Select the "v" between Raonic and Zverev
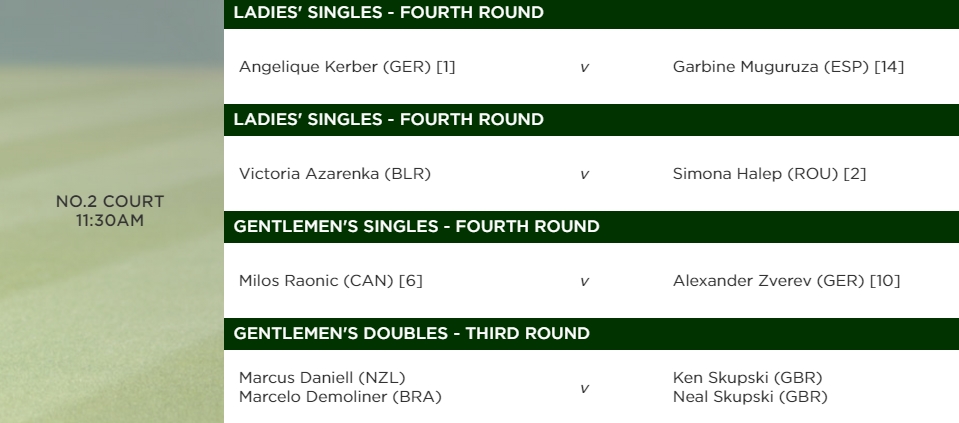Screen dimensions: 959x423 click(x=584, y=282)
